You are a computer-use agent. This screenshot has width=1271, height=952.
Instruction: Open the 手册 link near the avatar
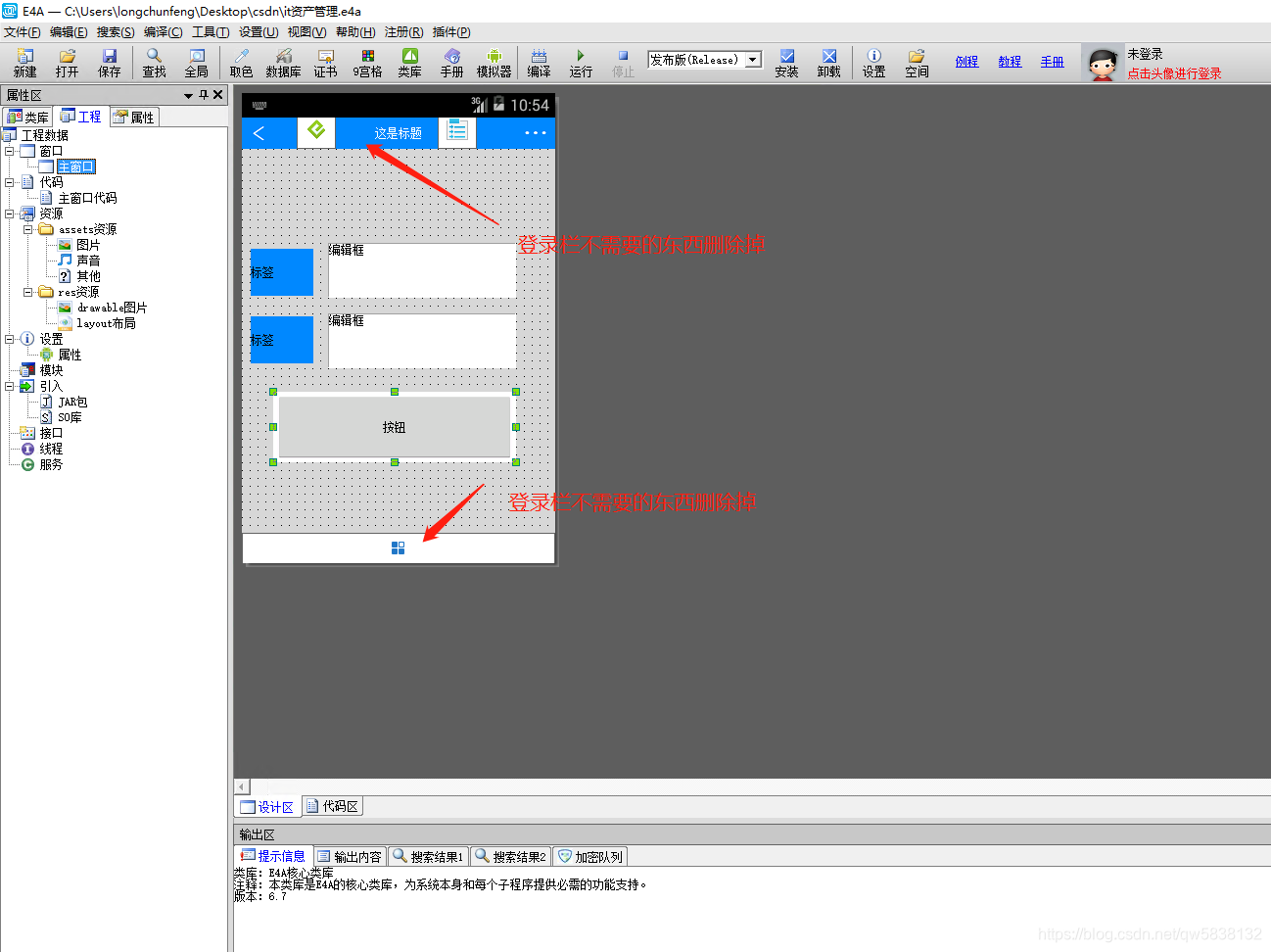pos(1052,62)
